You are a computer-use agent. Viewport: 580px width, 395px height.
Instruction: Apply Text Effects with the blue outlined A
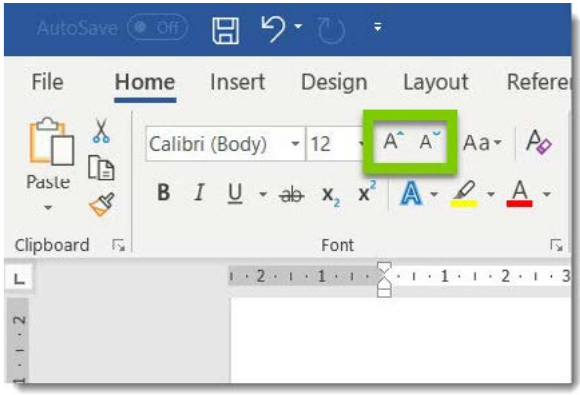[411, 193]
